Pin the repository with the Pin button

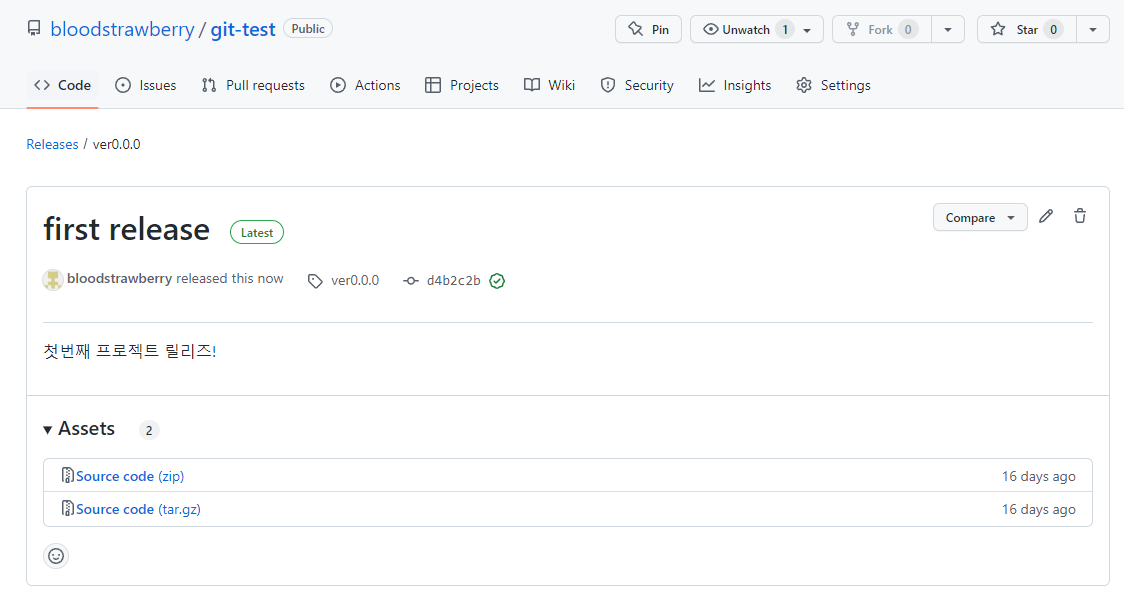(648, 29)
